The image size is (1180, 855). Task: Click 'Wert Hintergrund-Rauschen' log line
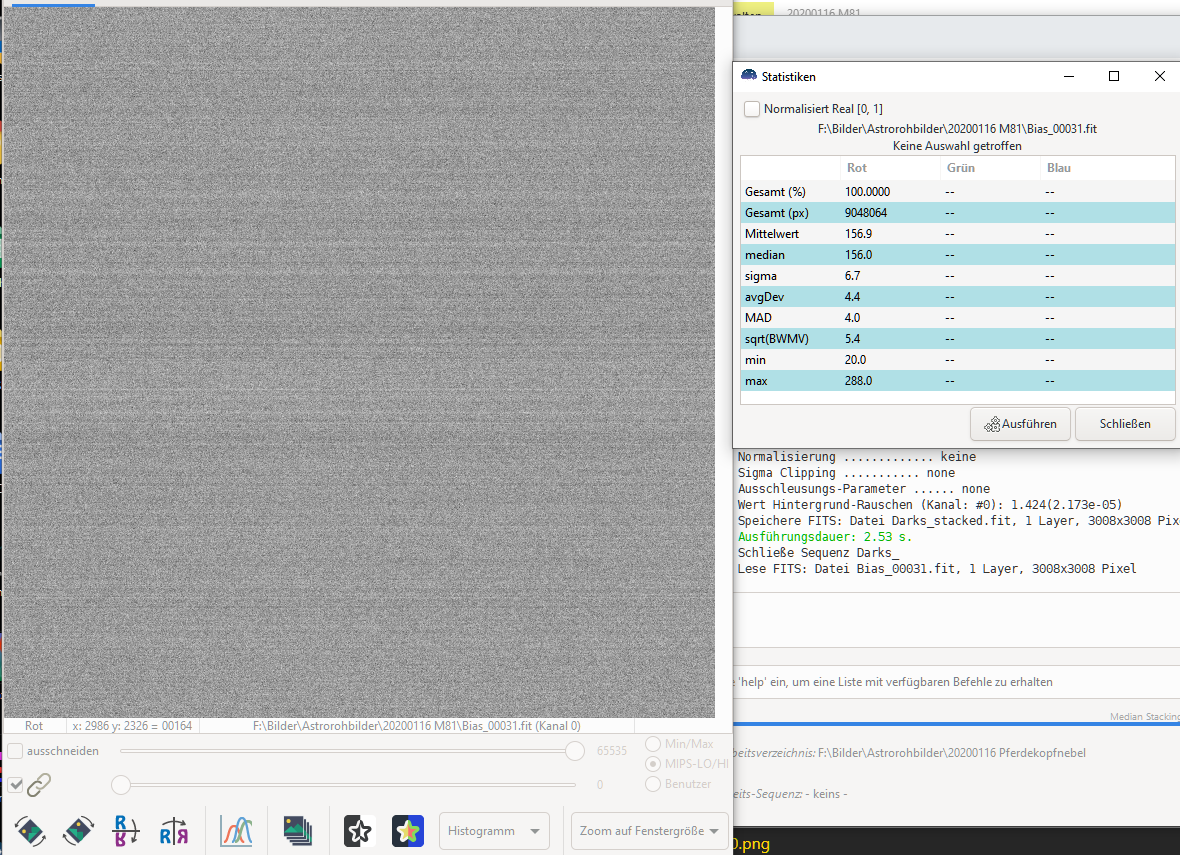coord(929,504)
